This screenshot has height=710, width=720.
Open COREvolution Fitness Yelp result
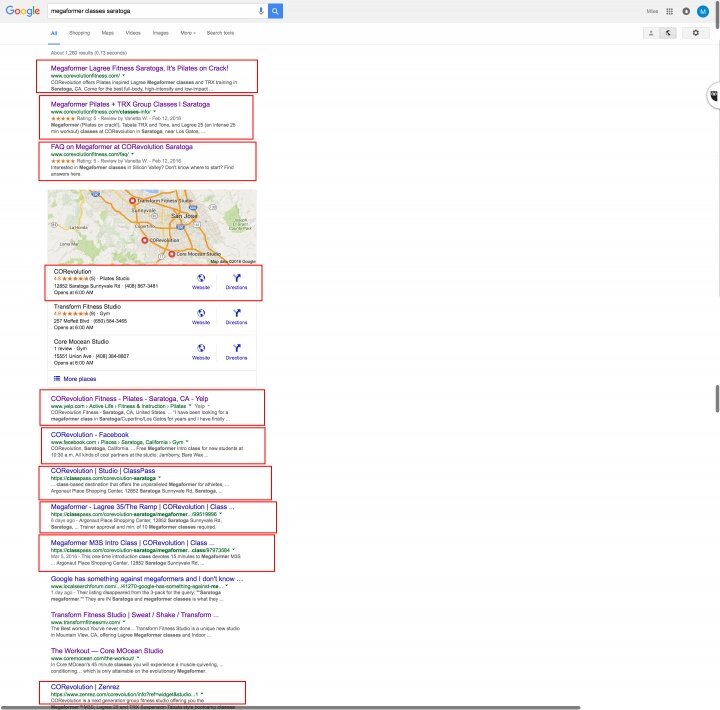tap(129, 399)
